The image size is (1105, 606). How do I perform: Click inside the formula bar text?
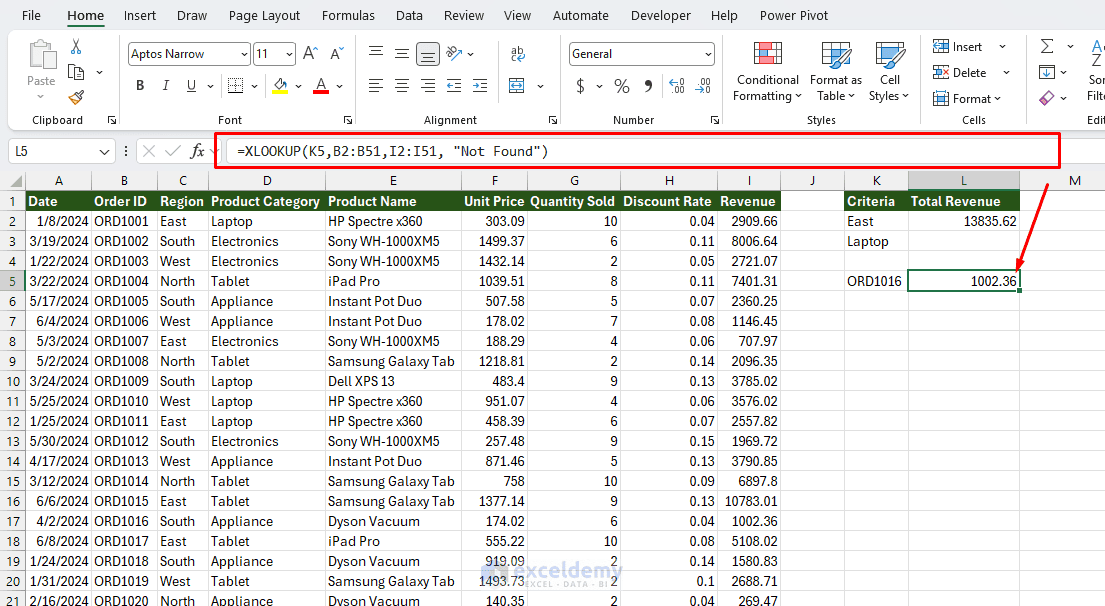393,152
